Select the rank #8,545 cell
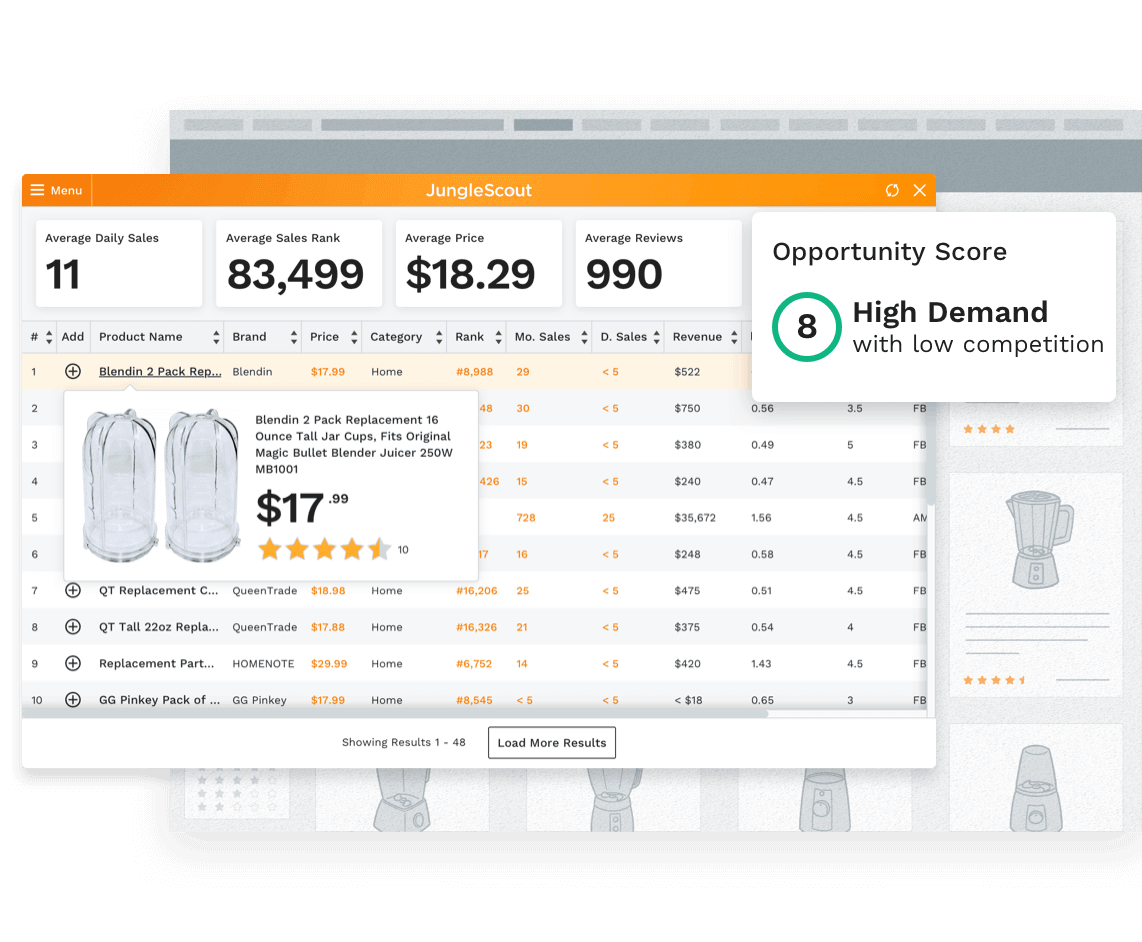The width and height of the screenshot is (1142, 942). pyautogui.click(x=474, y=700)
